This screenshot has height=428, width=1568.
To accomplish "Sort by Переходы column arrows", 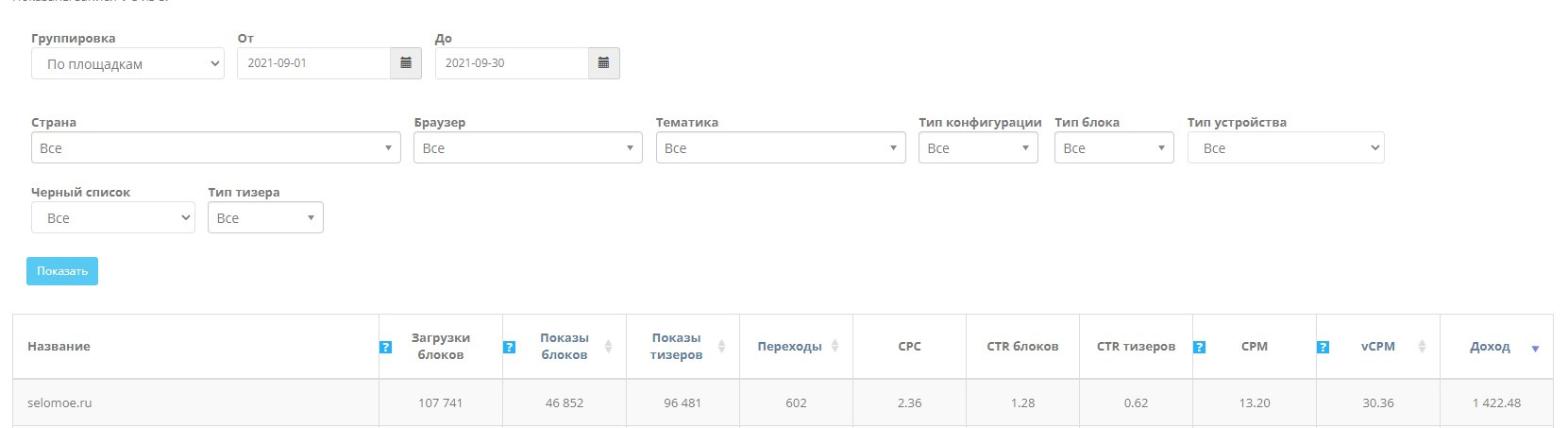I will tap(835, 347).
